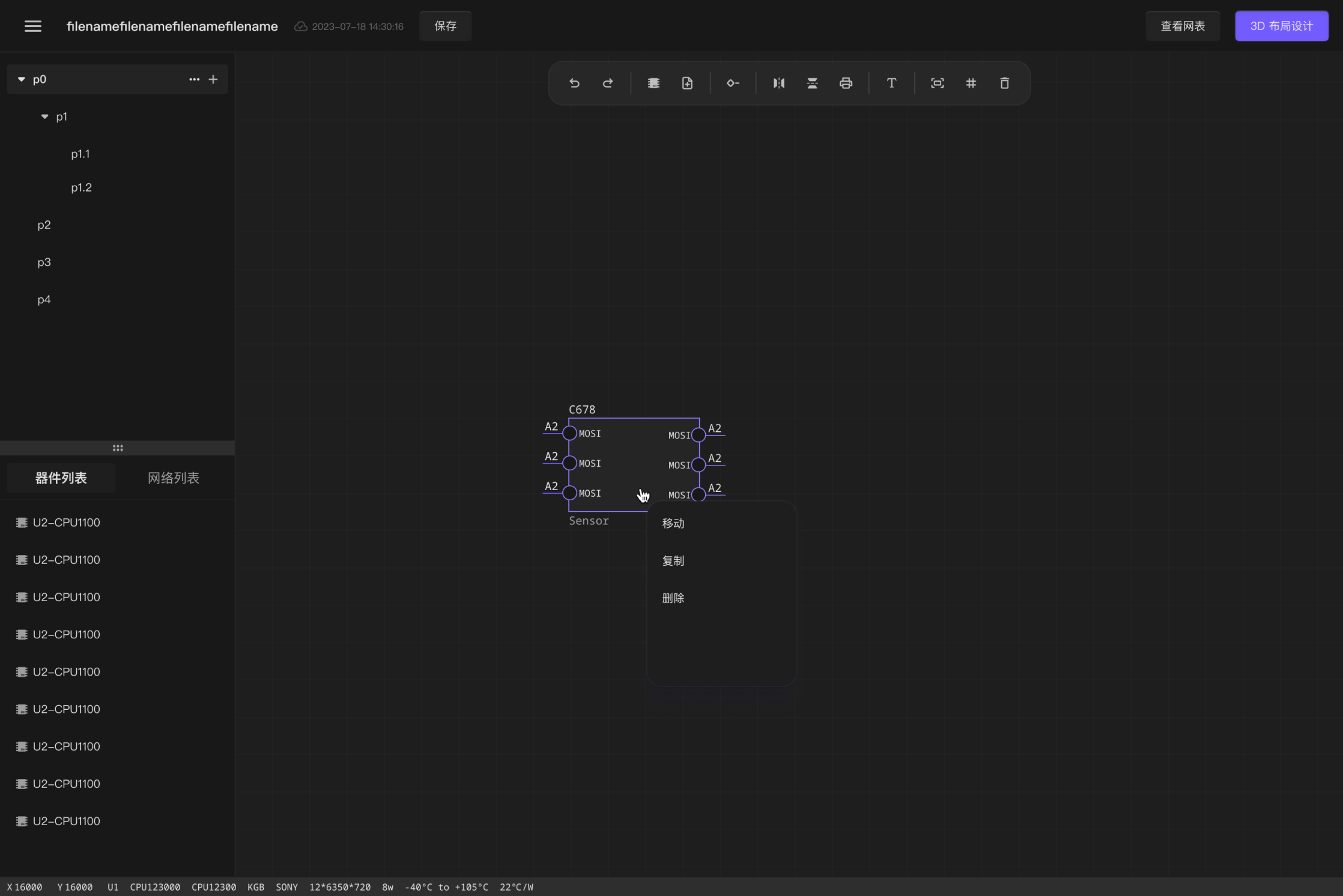This screenshot has height=896, width=1343.
Task: Select the Text tool
Action: (x=891, y=83)
